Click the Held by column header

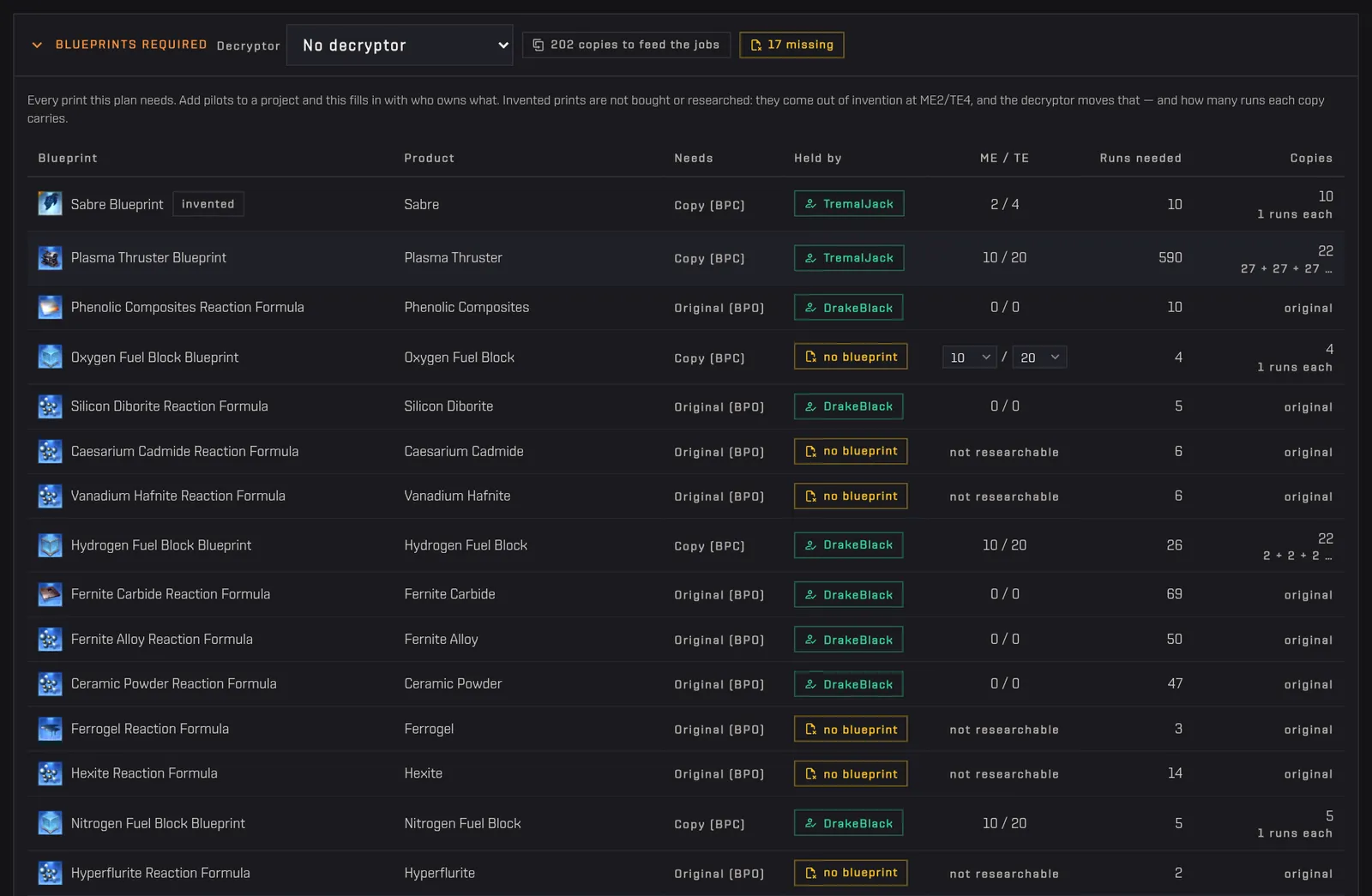(818, 159)
